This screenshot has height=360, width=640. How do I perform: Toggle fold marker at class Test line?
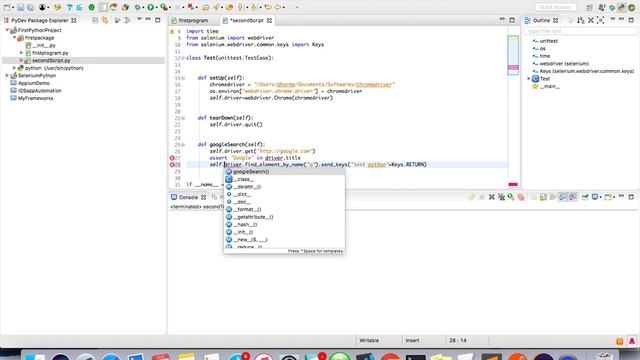[x=183, y=58]
